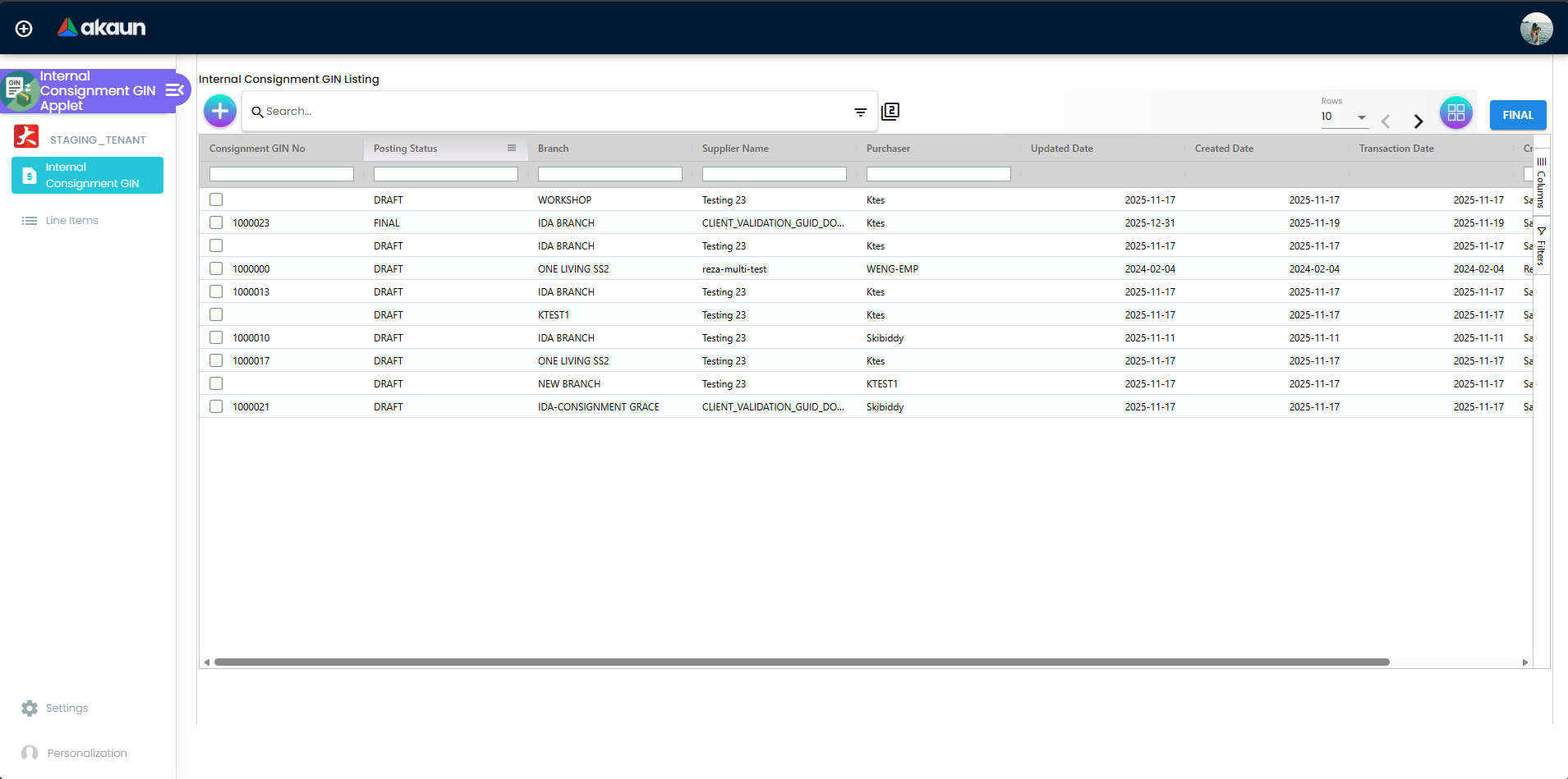This screenshot has height=779, width=1568.
Task: Open Internal Consignment GIN sidebar tab
Action: (87, 175)
